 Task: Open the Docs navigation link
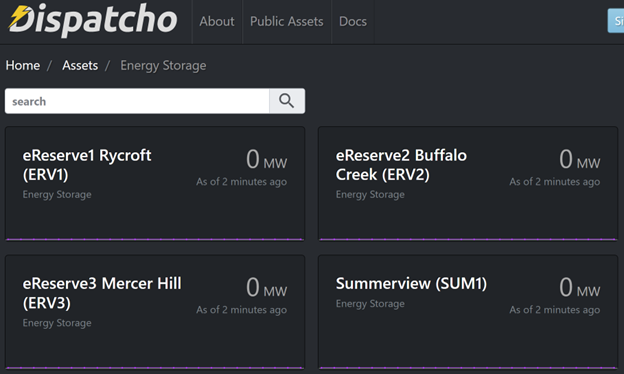pos(353,21)
